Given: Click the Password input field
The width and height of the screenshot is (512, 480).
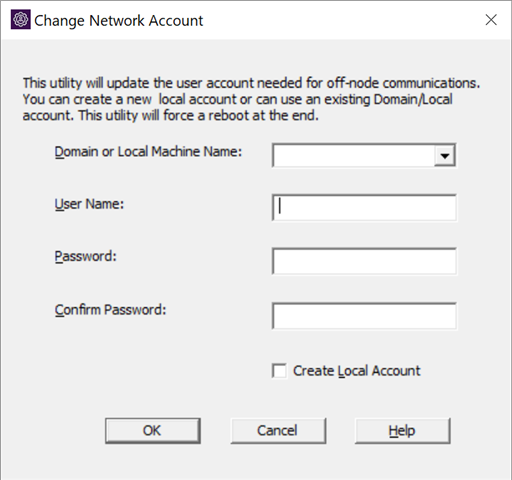Looking at the screenshot, I should click(x=364, y=261).
